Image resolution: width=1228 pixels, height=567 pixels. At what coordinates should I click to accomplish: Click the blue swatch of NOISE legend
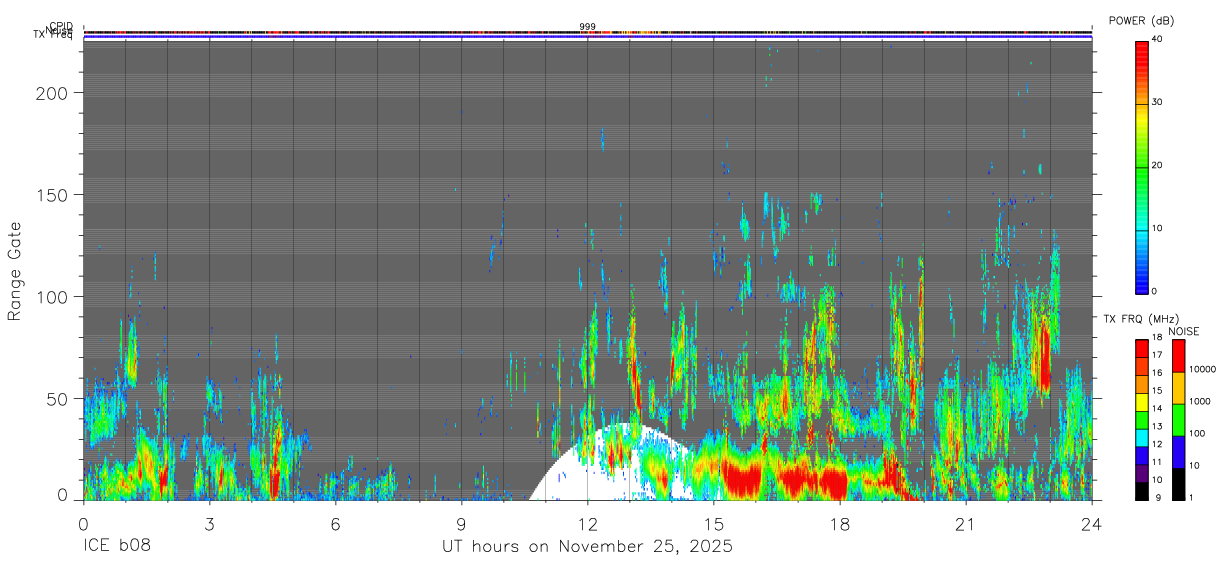(1178, 451)
